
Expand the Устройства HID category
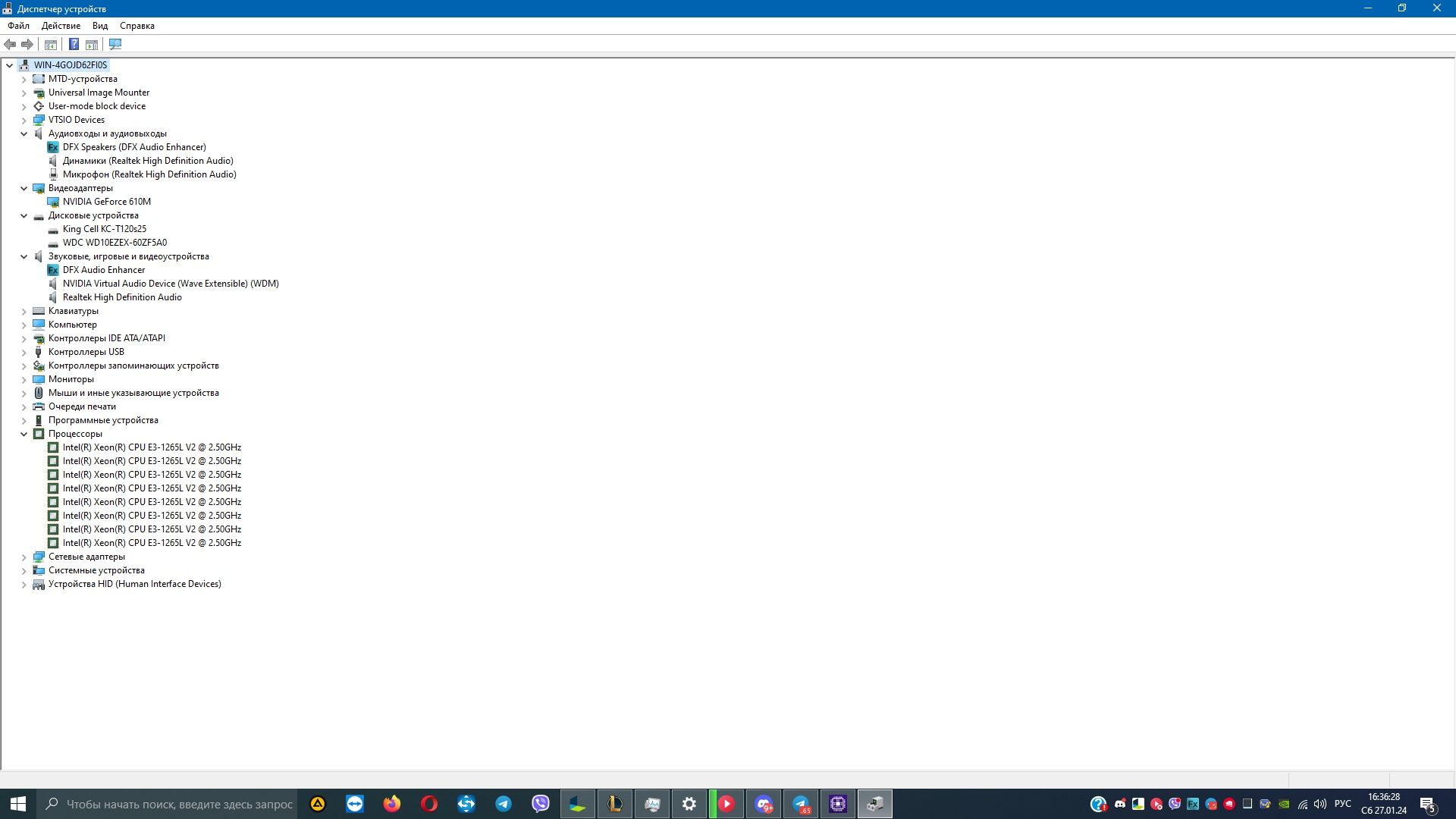(x=24, y=584)
